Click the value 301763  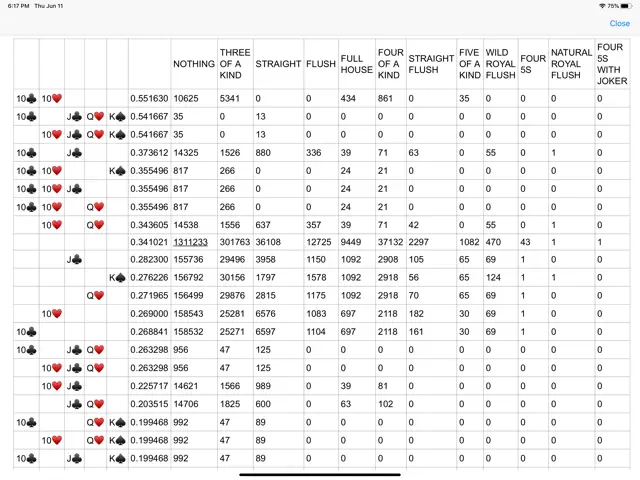235,242
